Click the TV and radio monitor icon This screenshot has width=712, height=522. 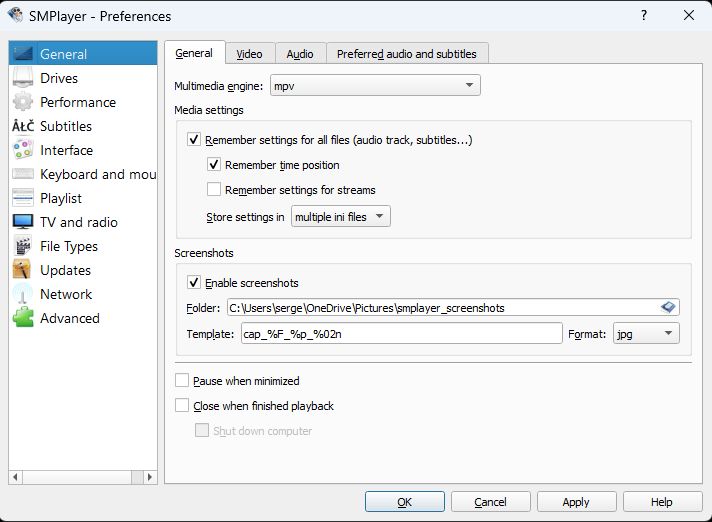click(x=23, y=222)
